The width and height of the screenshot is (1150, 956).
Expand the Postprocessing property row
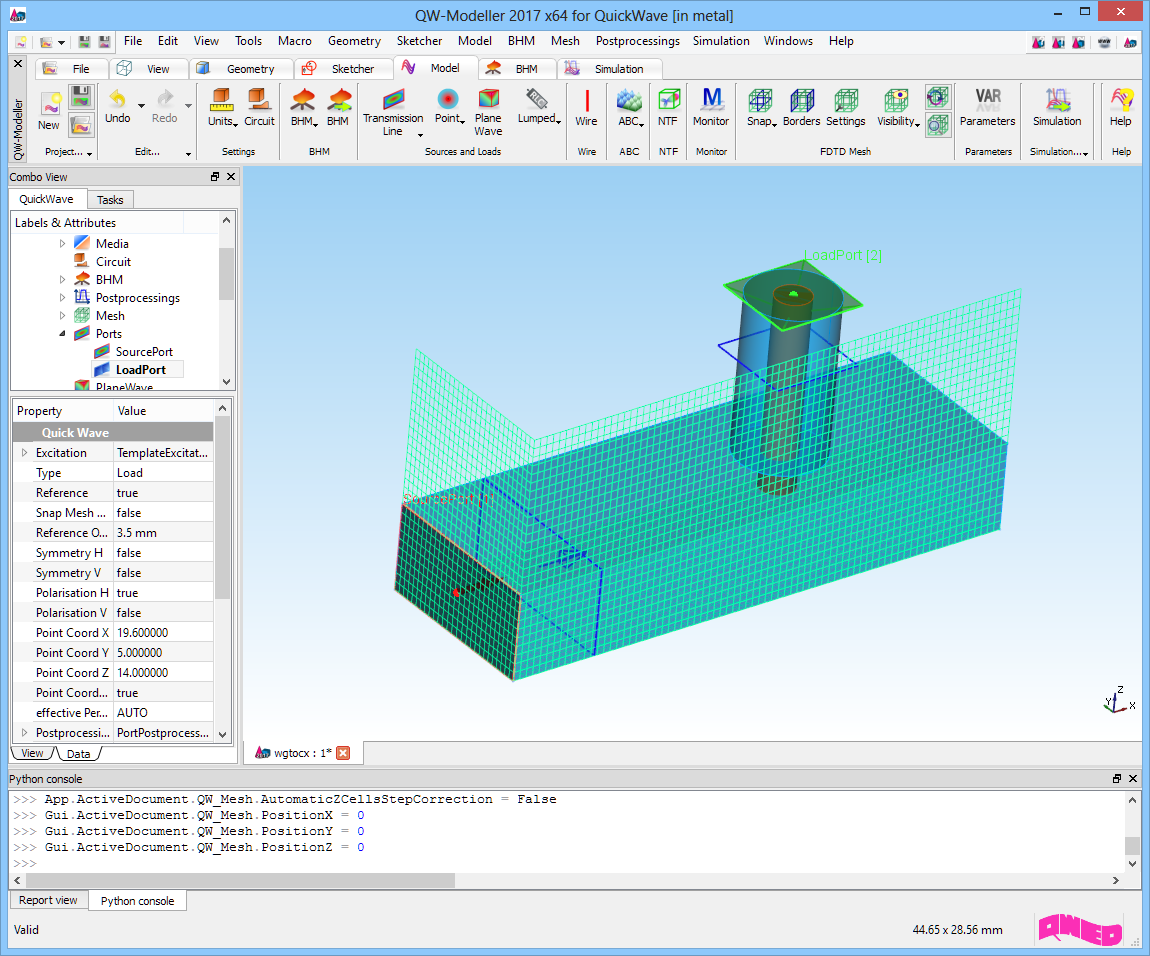[x=24, y=732]
